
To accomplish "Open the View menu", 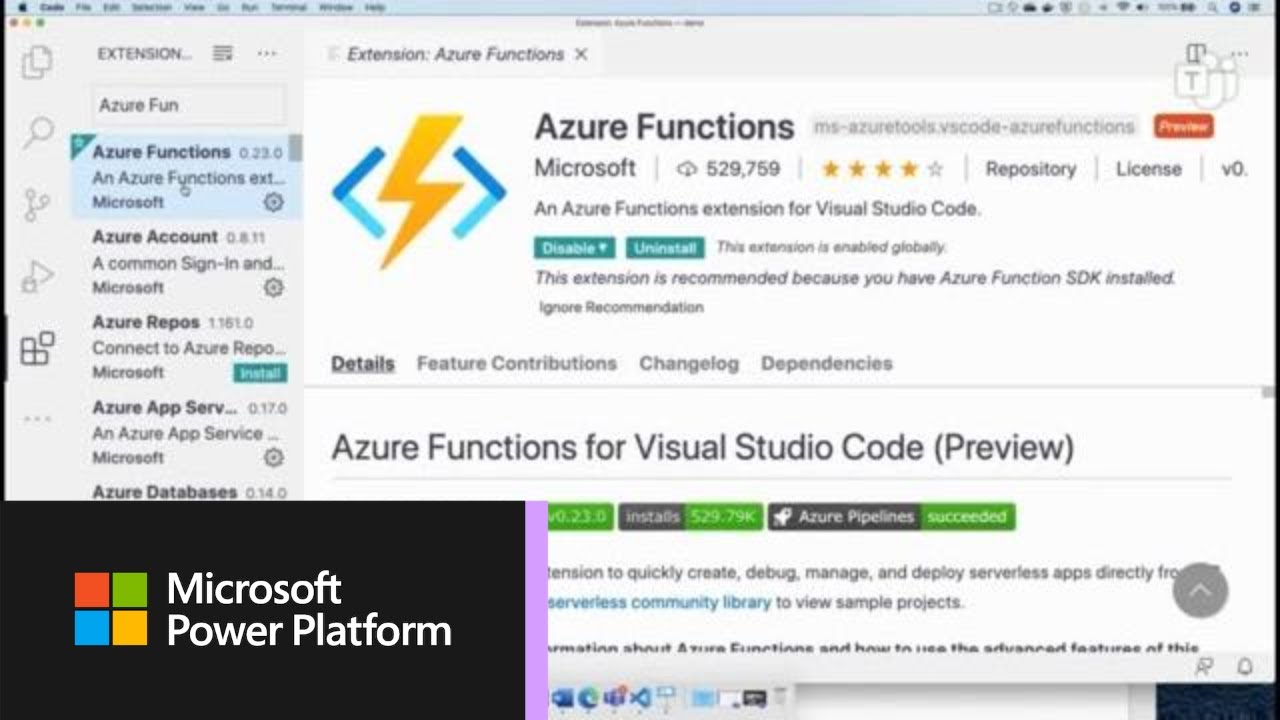I will (x=193, y=7).
